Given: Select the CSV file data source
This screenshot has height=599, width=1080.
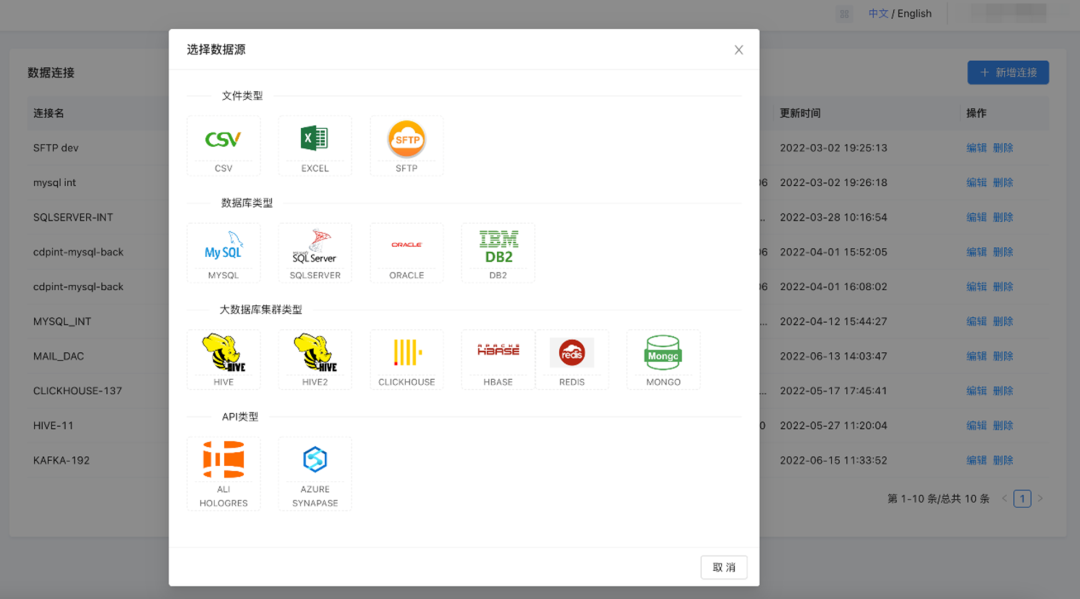Looking at the screenshot, I should coord(223,145).
